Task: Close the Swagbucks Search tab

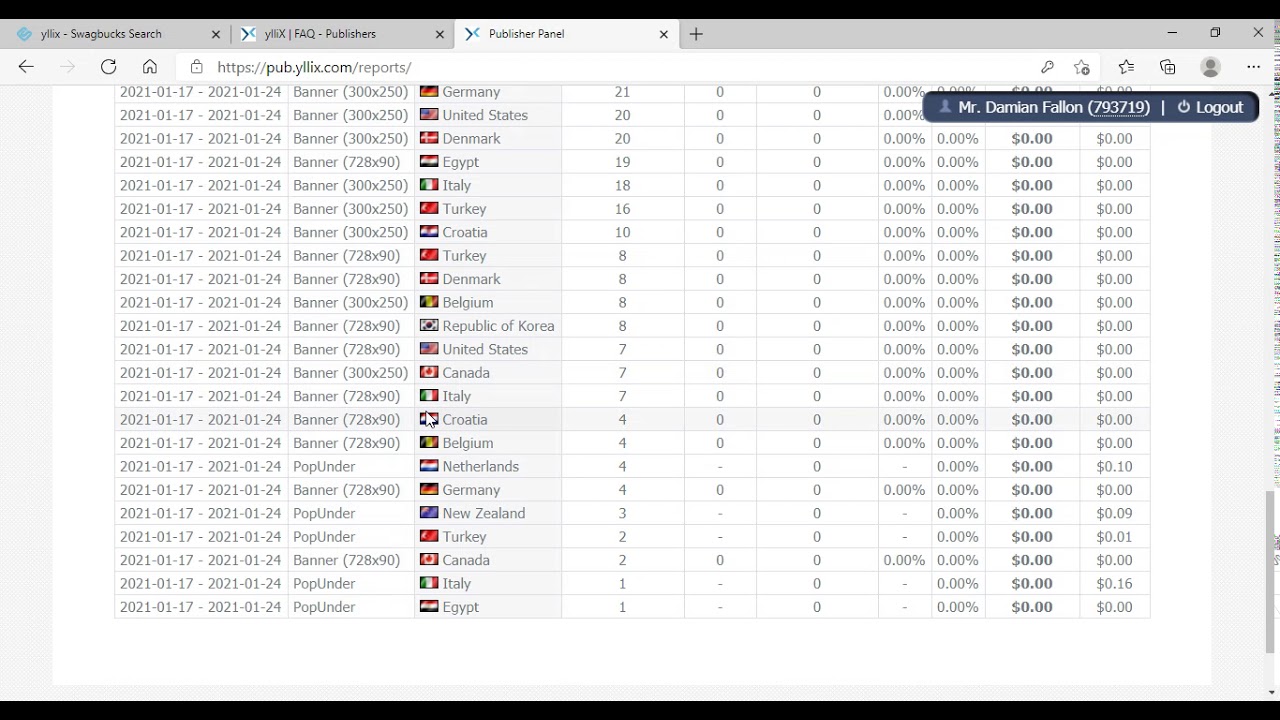Action: [x=215, y=34]
